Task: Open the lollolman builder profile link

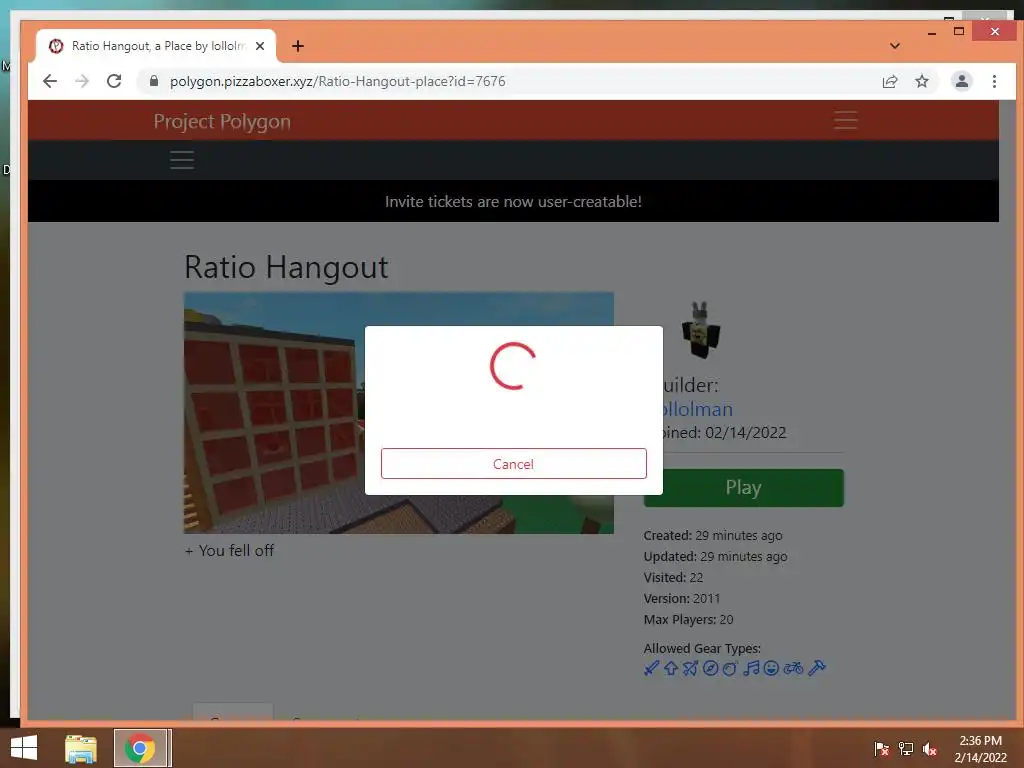Action: (x=696, y=409)
